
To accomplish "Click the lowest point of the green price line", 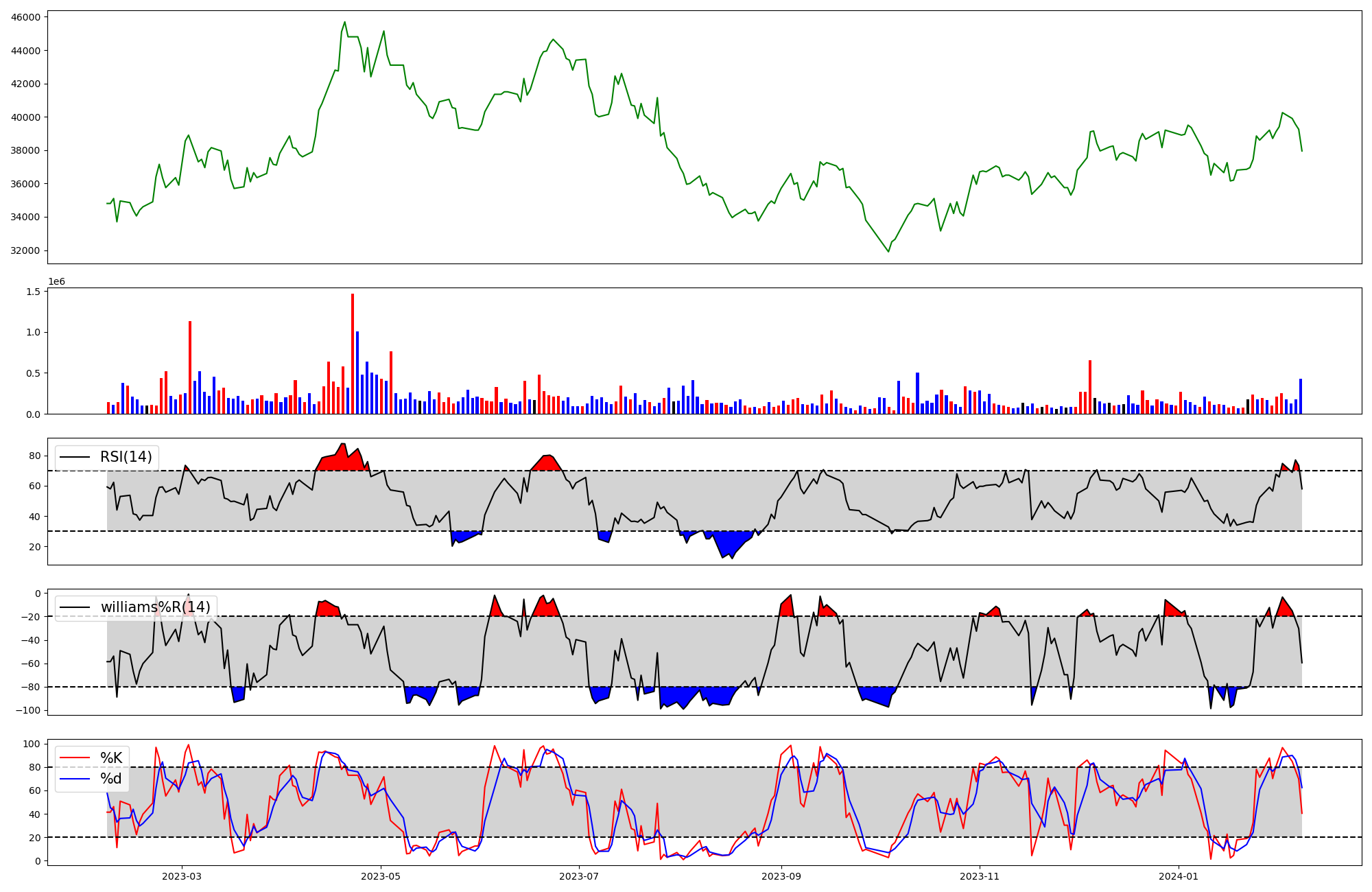I will tap(888, 252).
